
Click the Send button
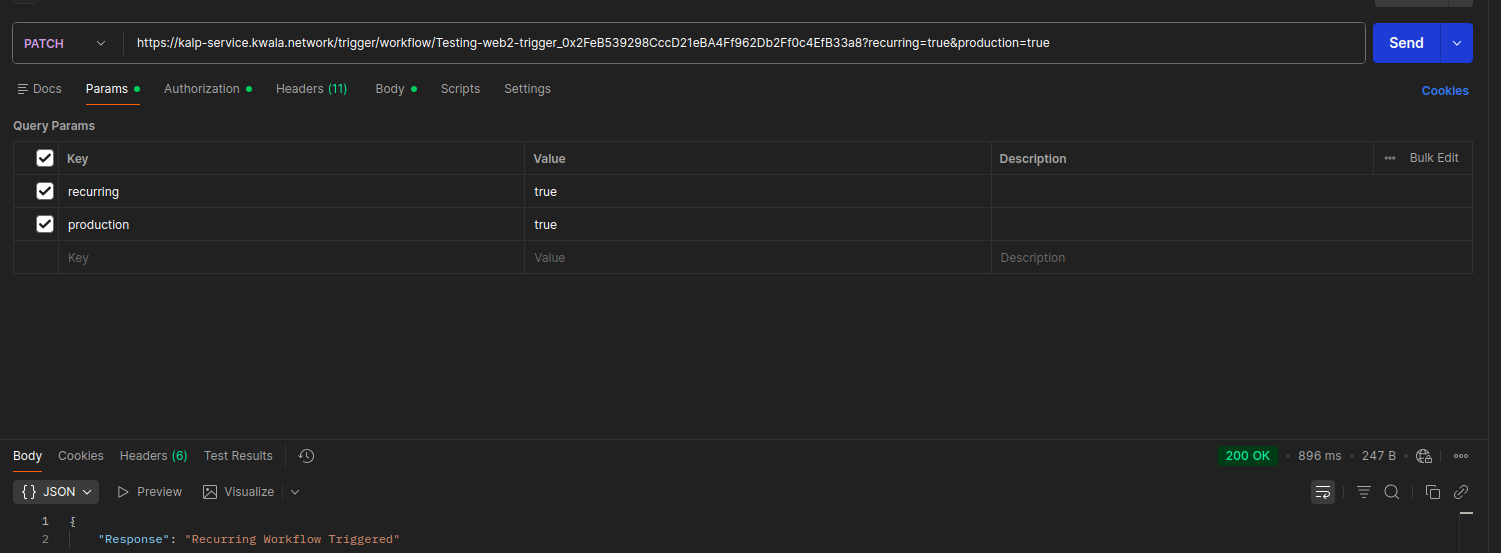tap(1406, 43)
